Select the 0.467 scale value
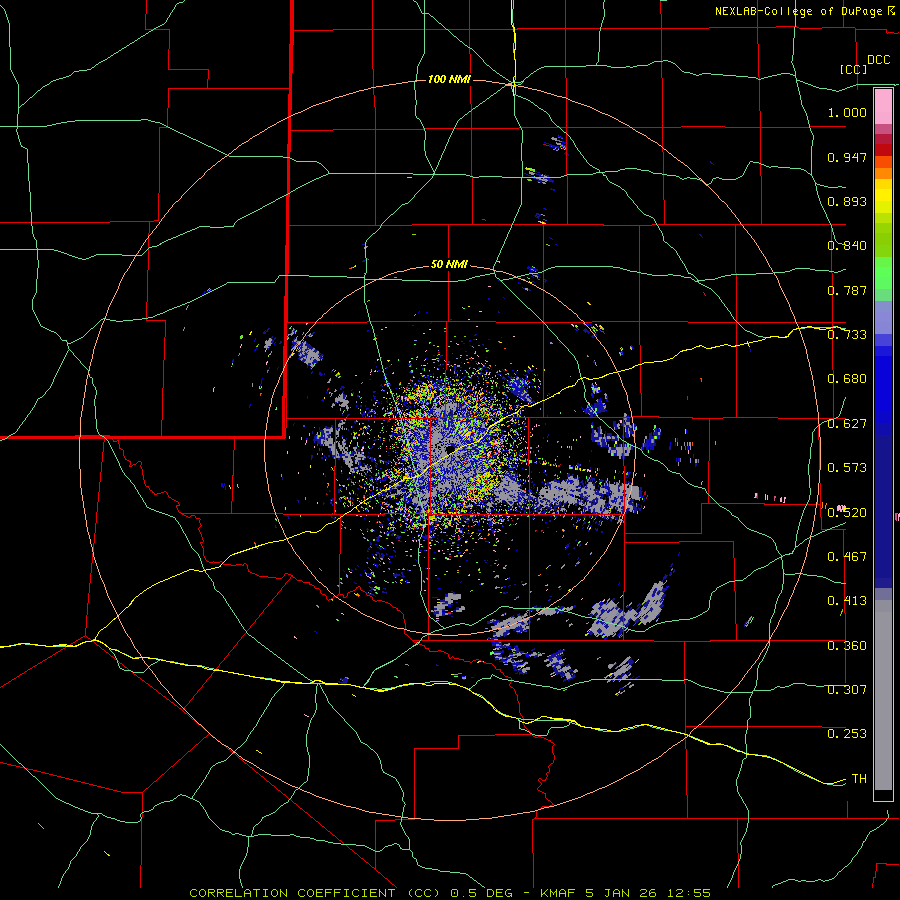 (847, 557)
